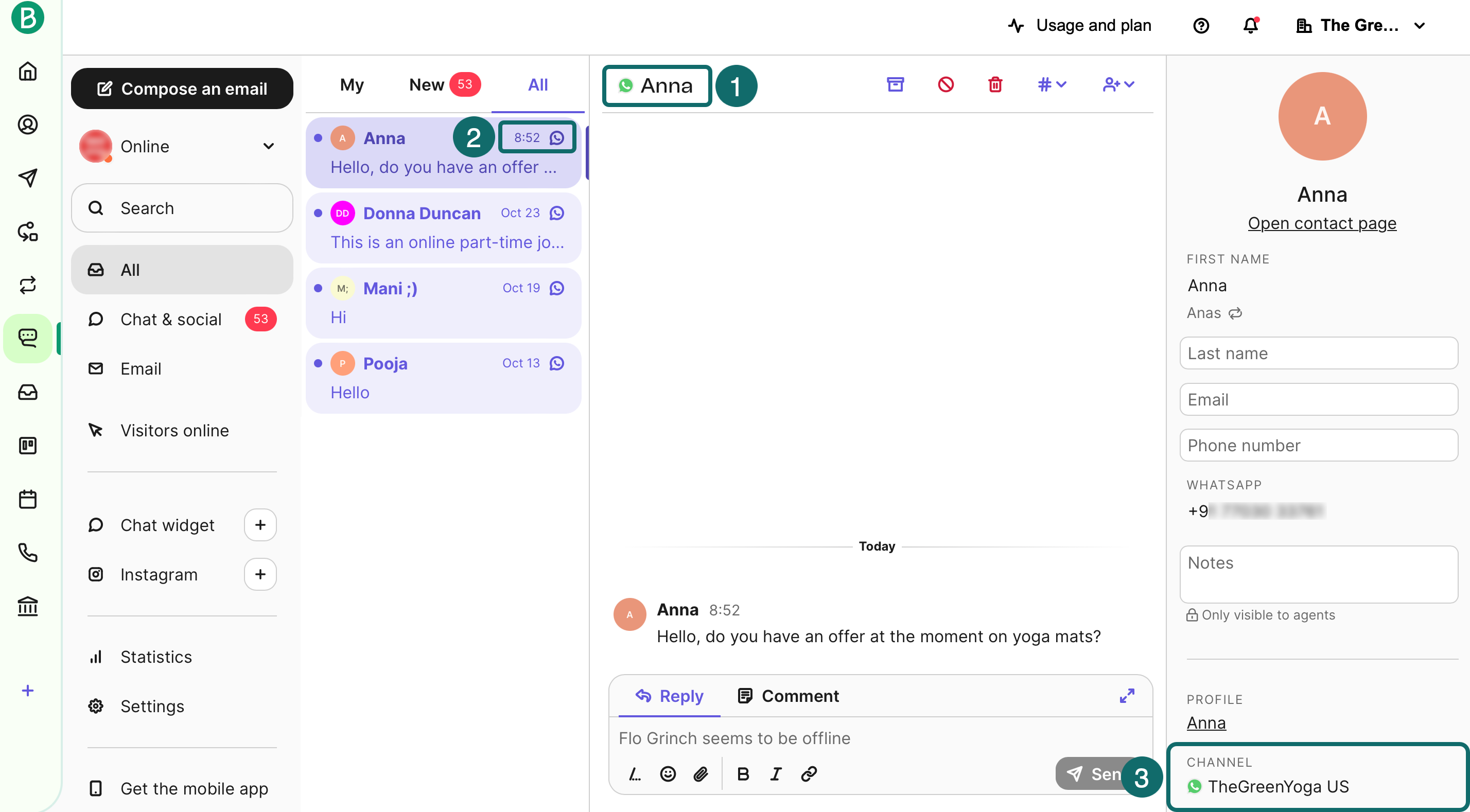
Task: Block the contact via the ban icon
Action: click(x=946, y=84)
